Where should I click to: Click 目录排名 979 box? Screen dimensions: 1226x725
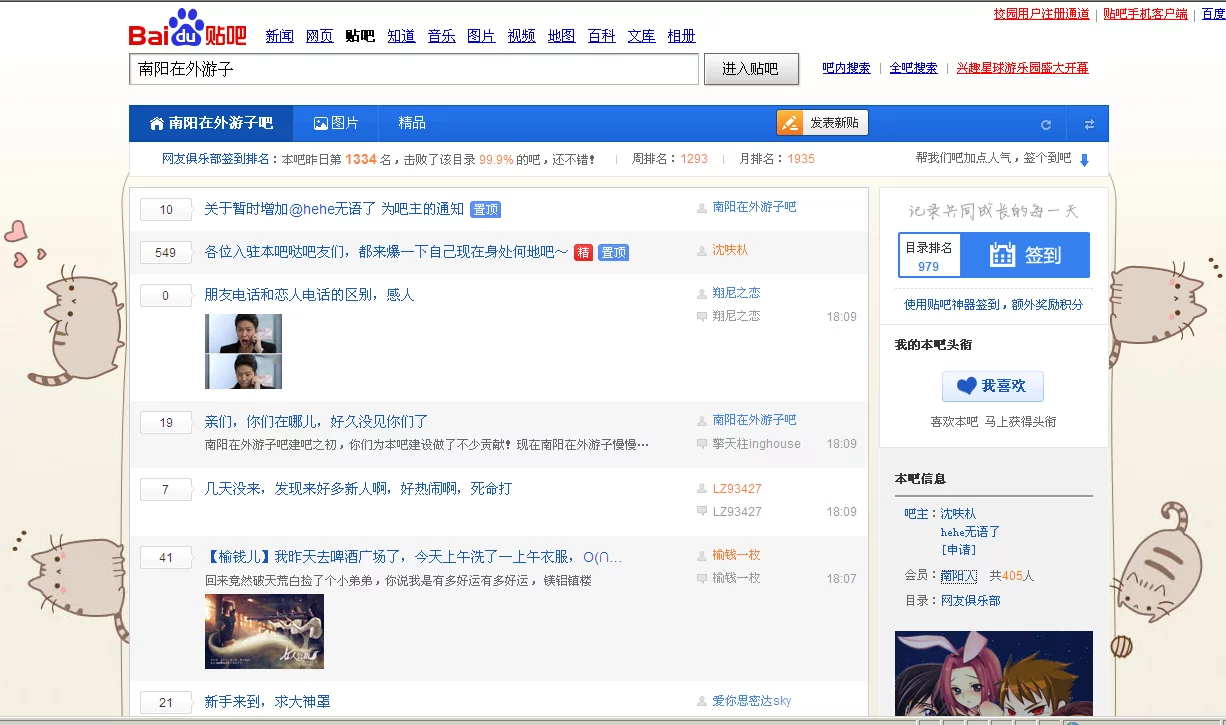coord(929,256)
